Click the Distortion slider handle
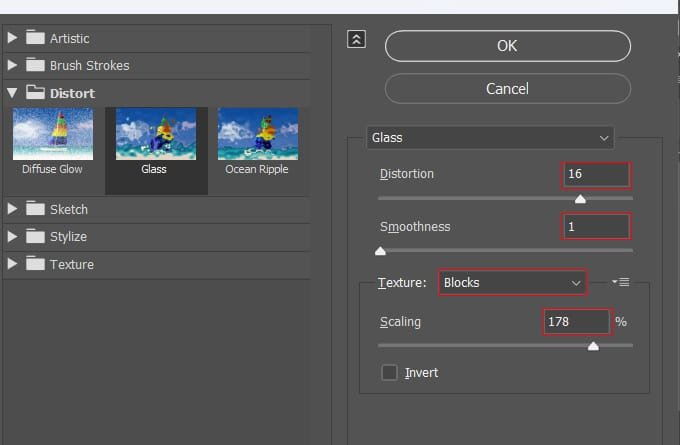Image resolution: width=680 pixels, height=445 pixels. pyautogui.click(x=580, y=199)
